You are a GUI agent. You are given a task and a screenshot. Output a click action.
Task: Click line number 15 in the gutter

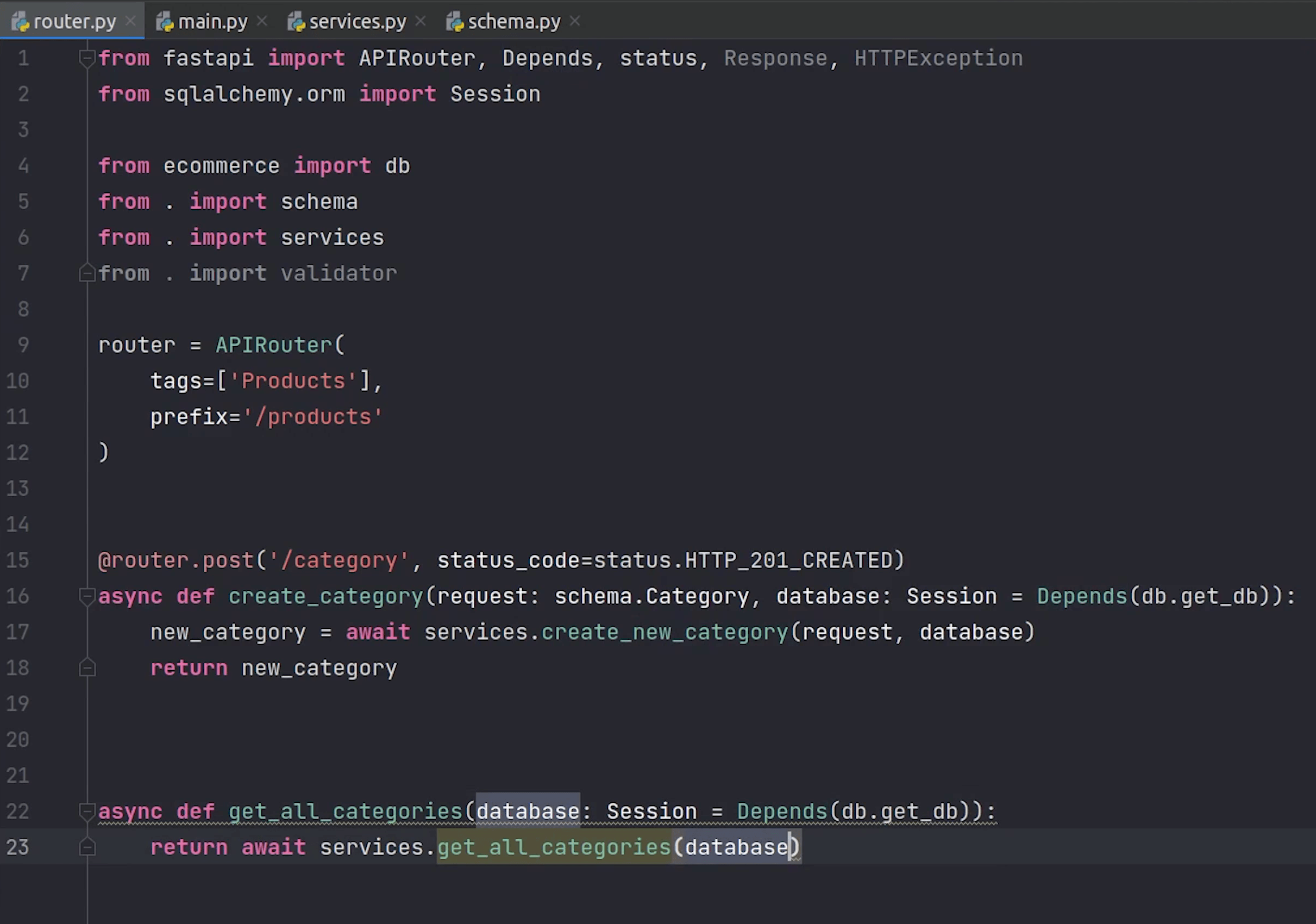pyautogui.click(x=18, y=560)
